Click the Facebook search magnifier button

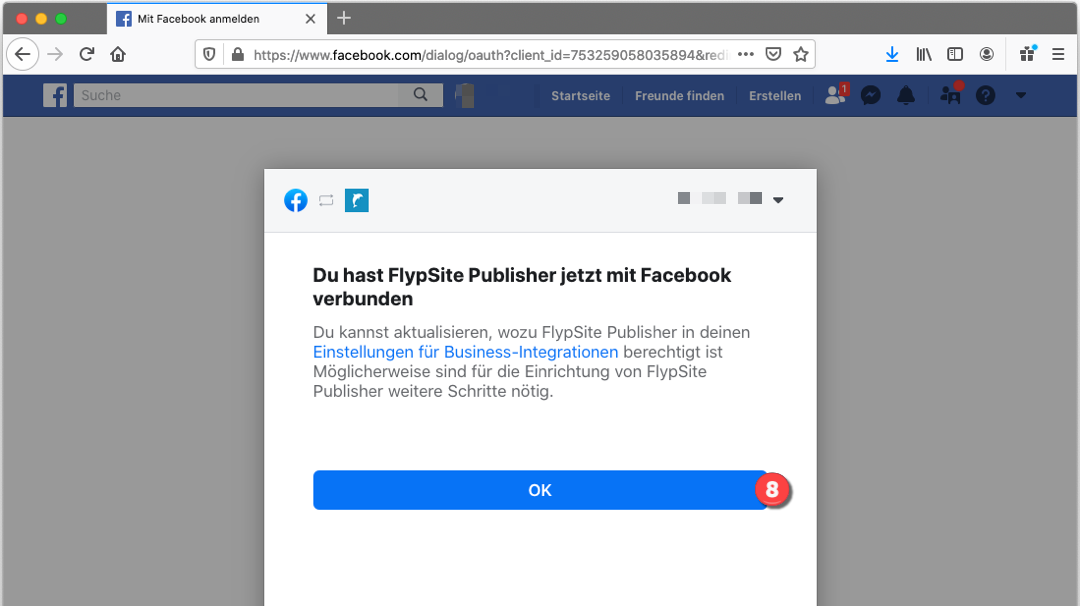coord(420,95)
